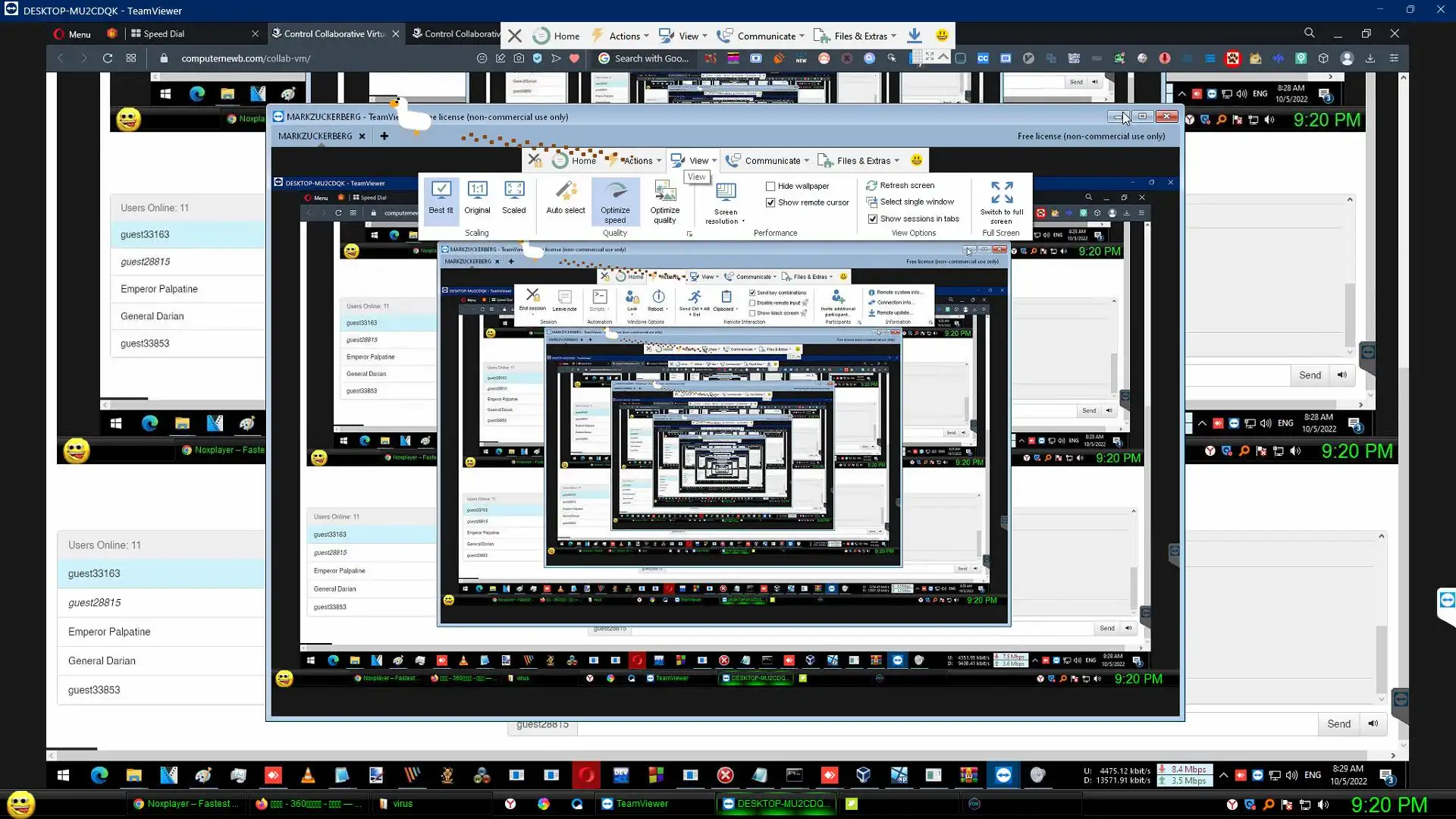
Task: Select guest33163 in bottom-left users list
Action: pyautogui.click(x=94, y=573)
